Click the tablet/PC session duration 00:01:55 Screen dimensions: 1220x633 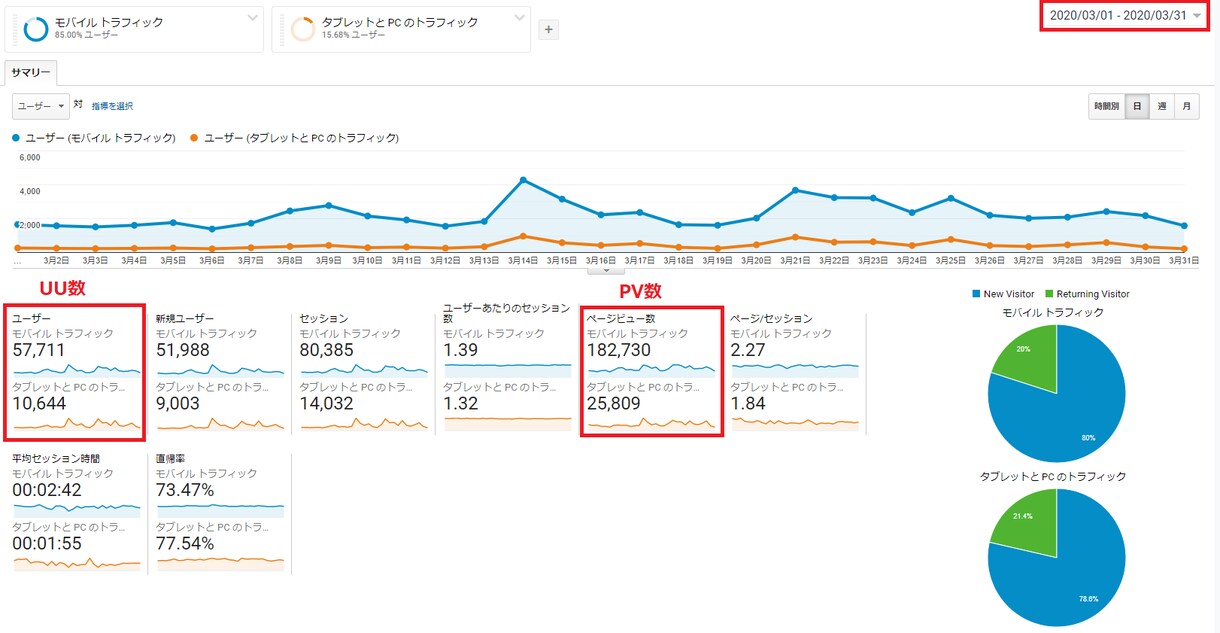tap(46, 544)
